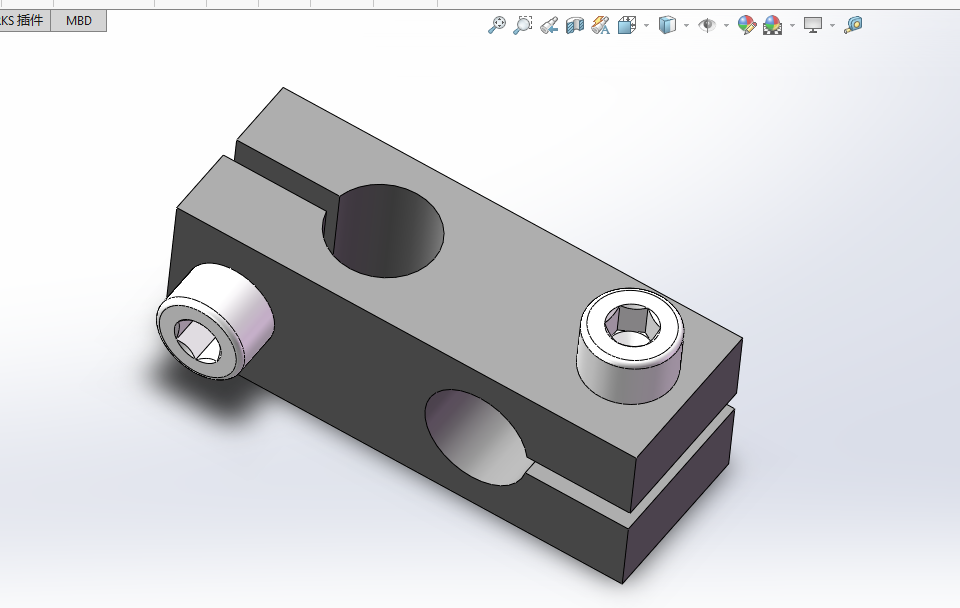The image size is (960, 608).
Task: Click the Apply Scene icon
Action: click(773, 25)
